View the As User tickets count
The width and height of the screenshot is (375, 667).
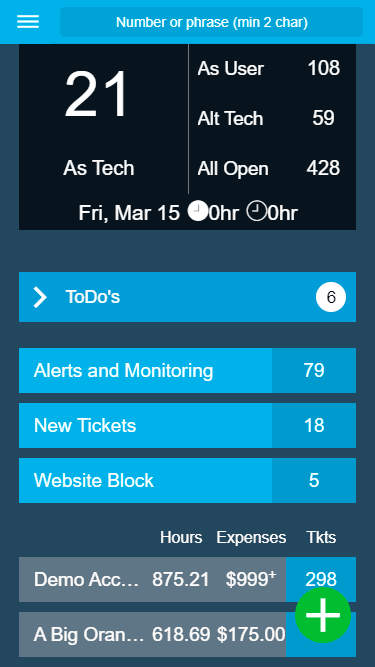pos(269,68)
